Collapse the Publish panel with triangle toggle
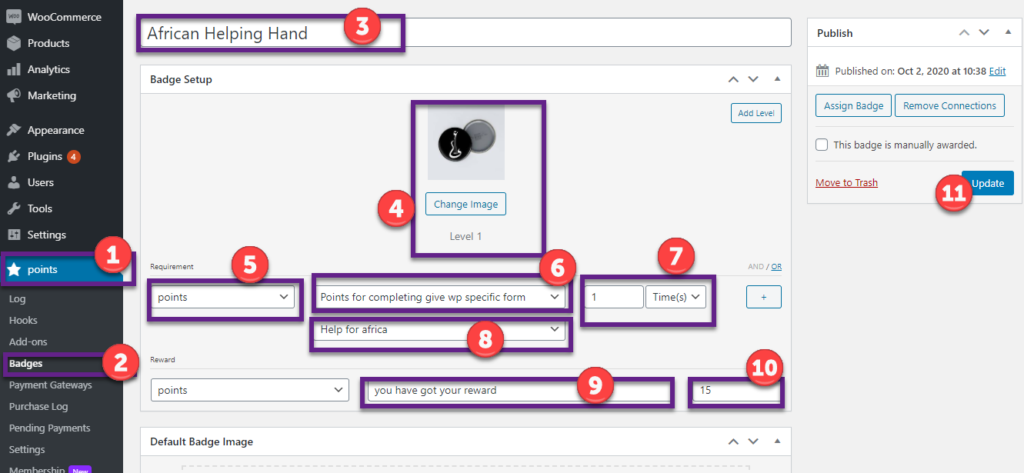This screenshot has height=473, width=1024. pos(1008,33)
